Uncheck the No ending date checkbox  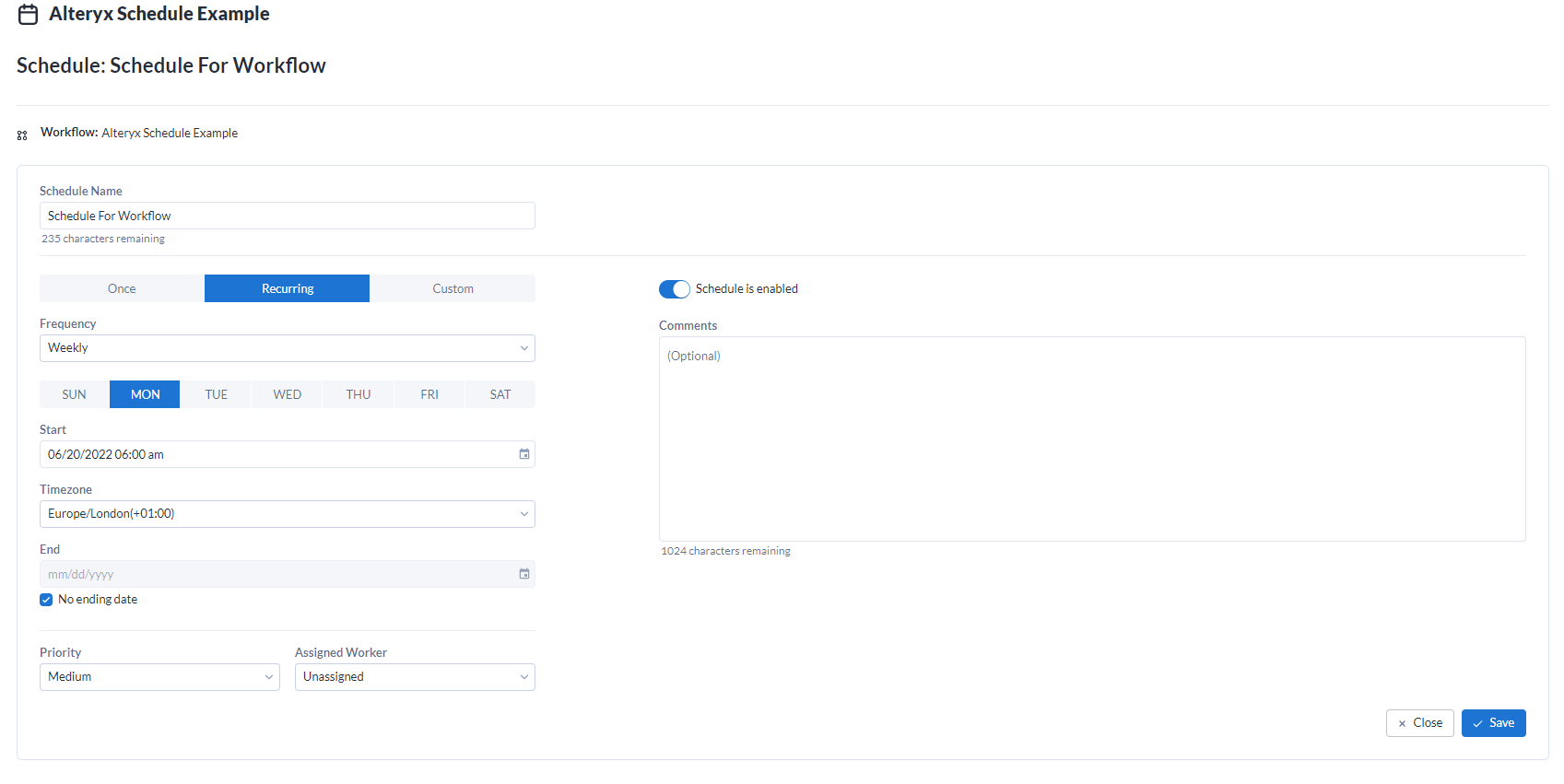[46, 600]
